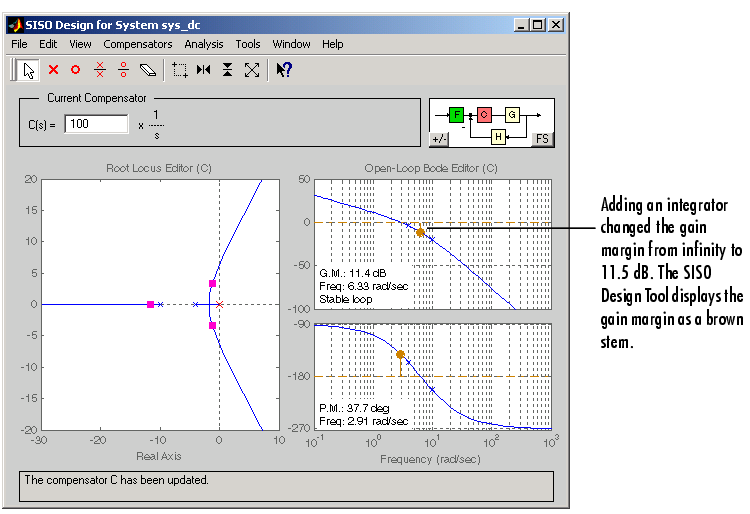Click the blue pole x near -4
The height and width of the screenshot is (514, 750).
(195, 305)
